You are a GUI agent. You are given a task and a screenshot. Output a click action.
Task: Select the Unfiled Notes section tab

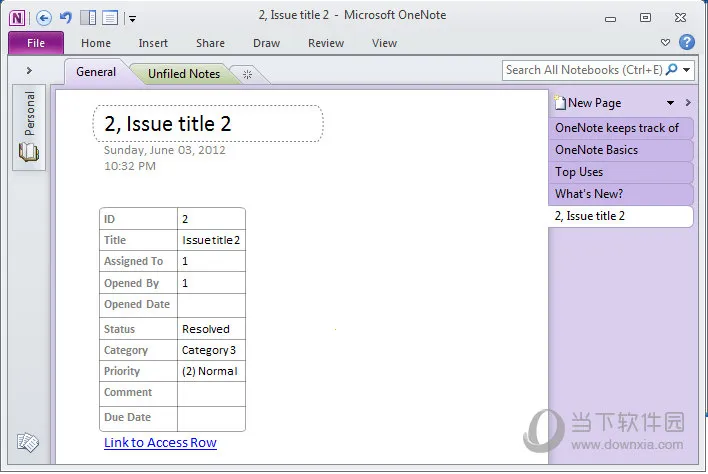183,74
